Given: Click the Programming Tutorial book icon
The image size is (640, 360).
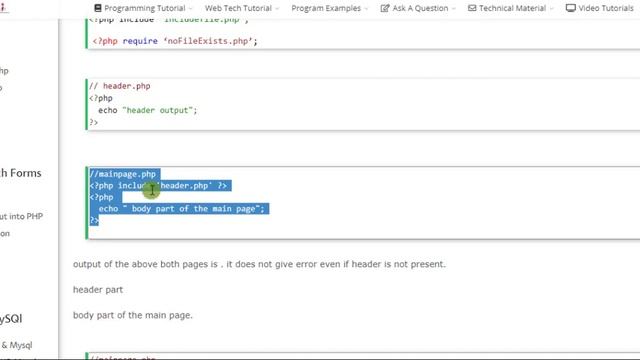Looking at the screenshot, I should (98, 8).
